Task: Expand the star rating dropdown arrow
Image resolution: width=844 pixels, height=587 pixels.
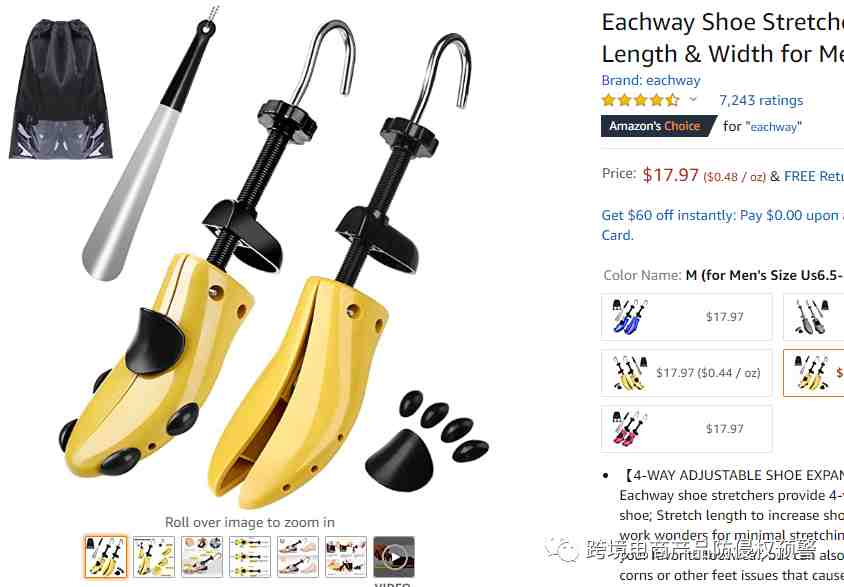Action: point(693,100)
